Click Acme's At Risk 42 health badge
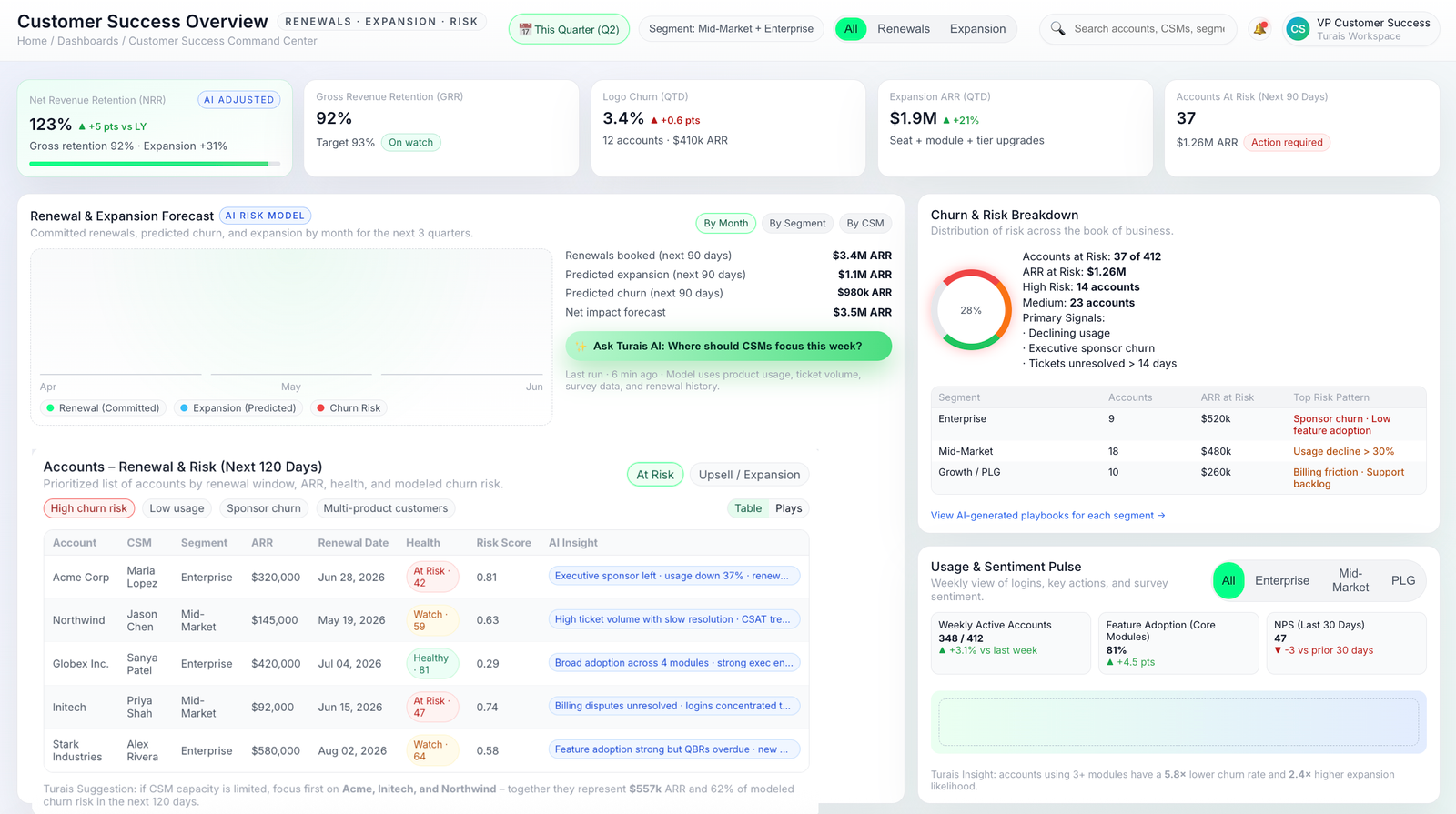The height and width of the screenshot is (814, 1456). (432, 578)
